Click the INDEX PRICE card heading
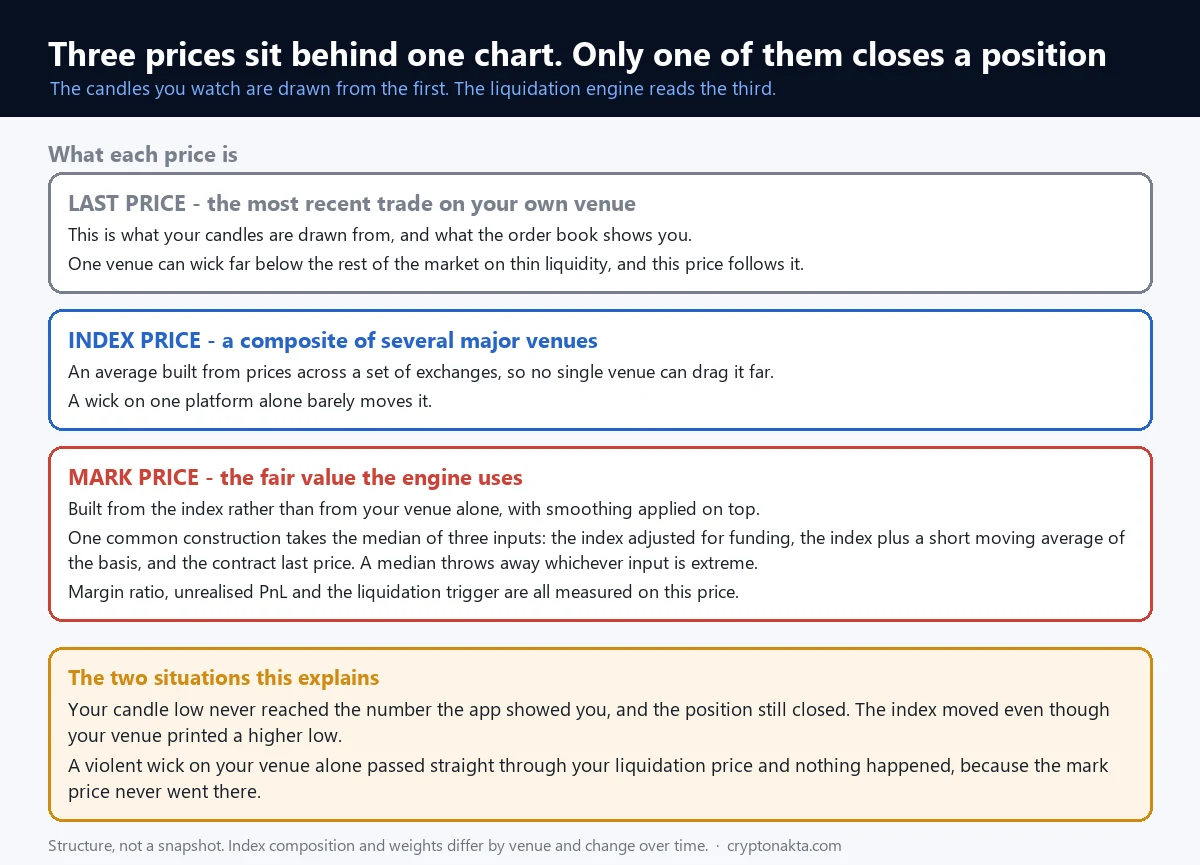Image resolution: width=1200 pixels, height=865 pixels. pyautogui.click(x=333, y=340)
